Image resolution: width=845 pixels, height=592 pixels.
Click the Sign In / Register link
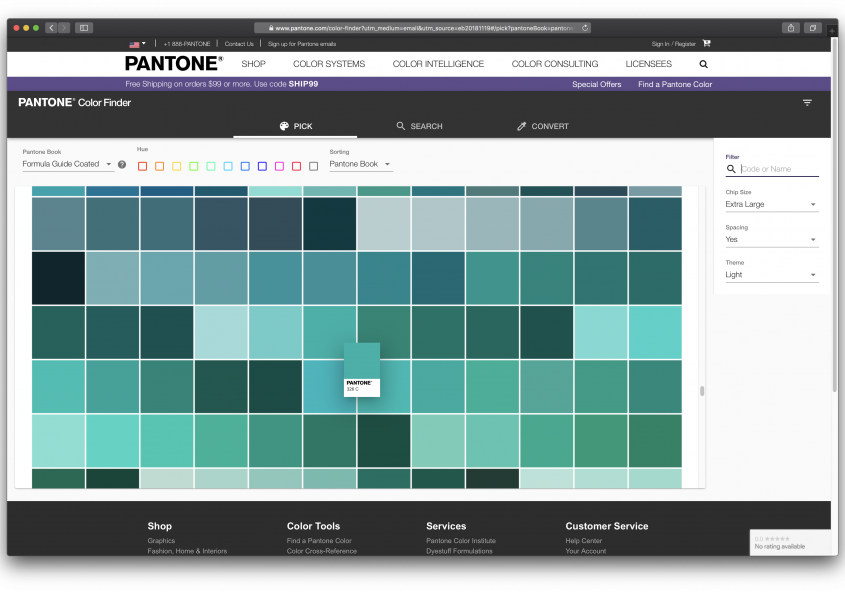pos(673,44)
